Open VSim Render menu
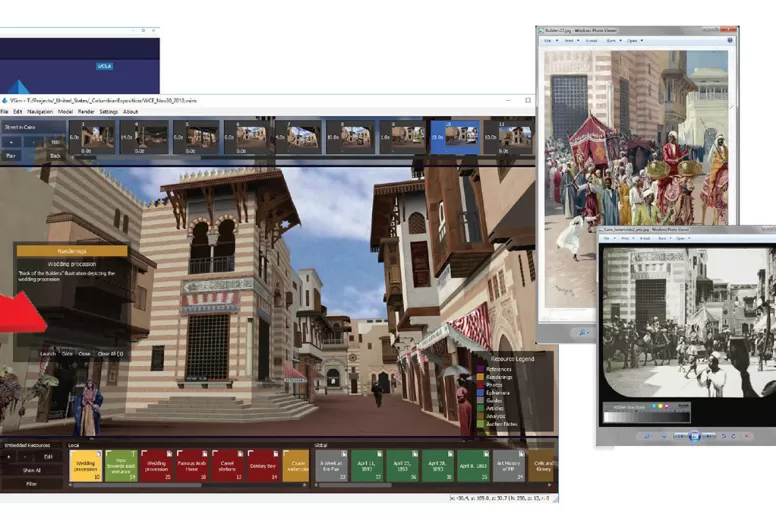 [x=86, y=112]
